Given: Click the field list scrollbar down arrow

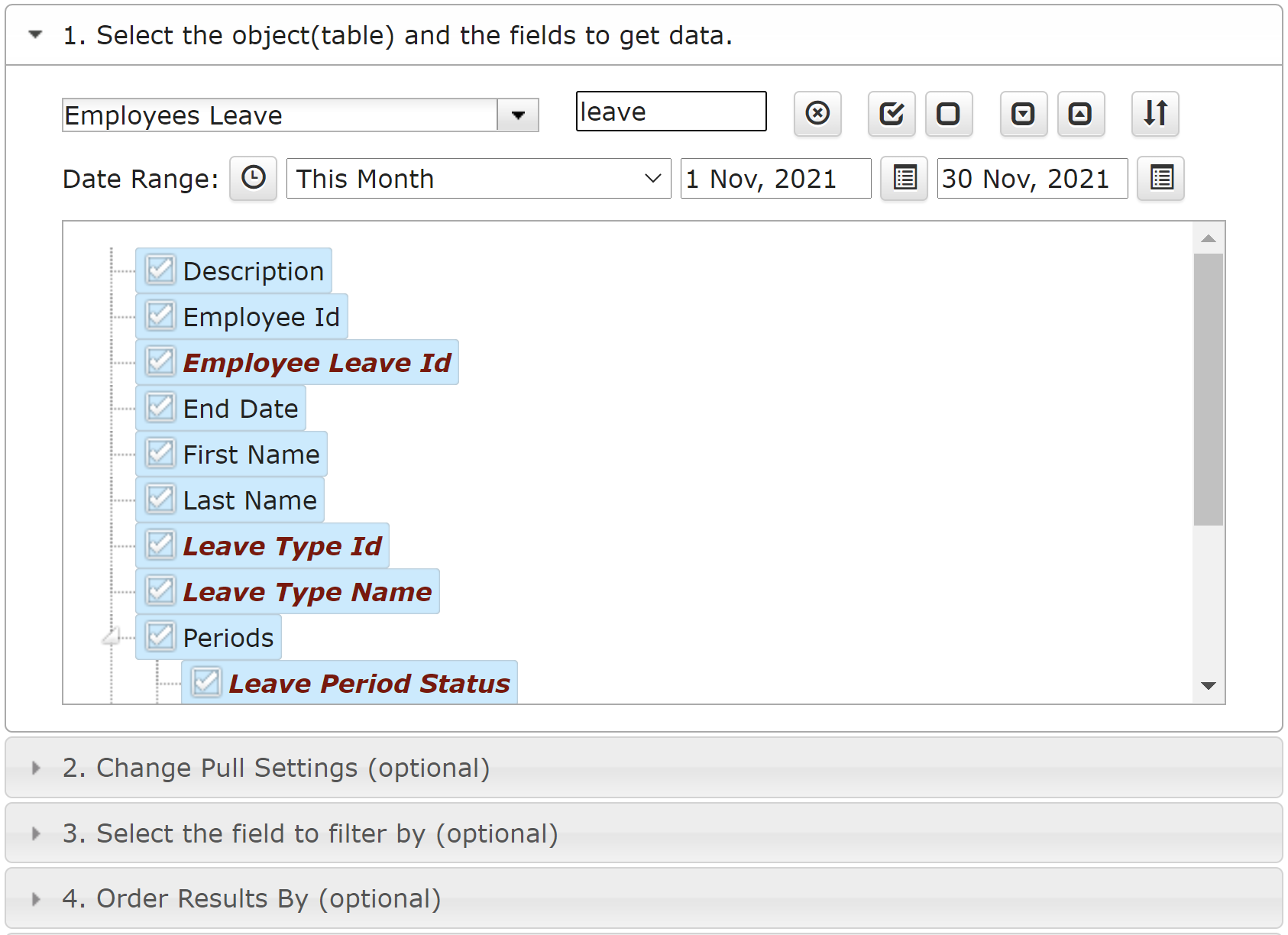Looking at the screenshot, I should [x=1209, y=686].
